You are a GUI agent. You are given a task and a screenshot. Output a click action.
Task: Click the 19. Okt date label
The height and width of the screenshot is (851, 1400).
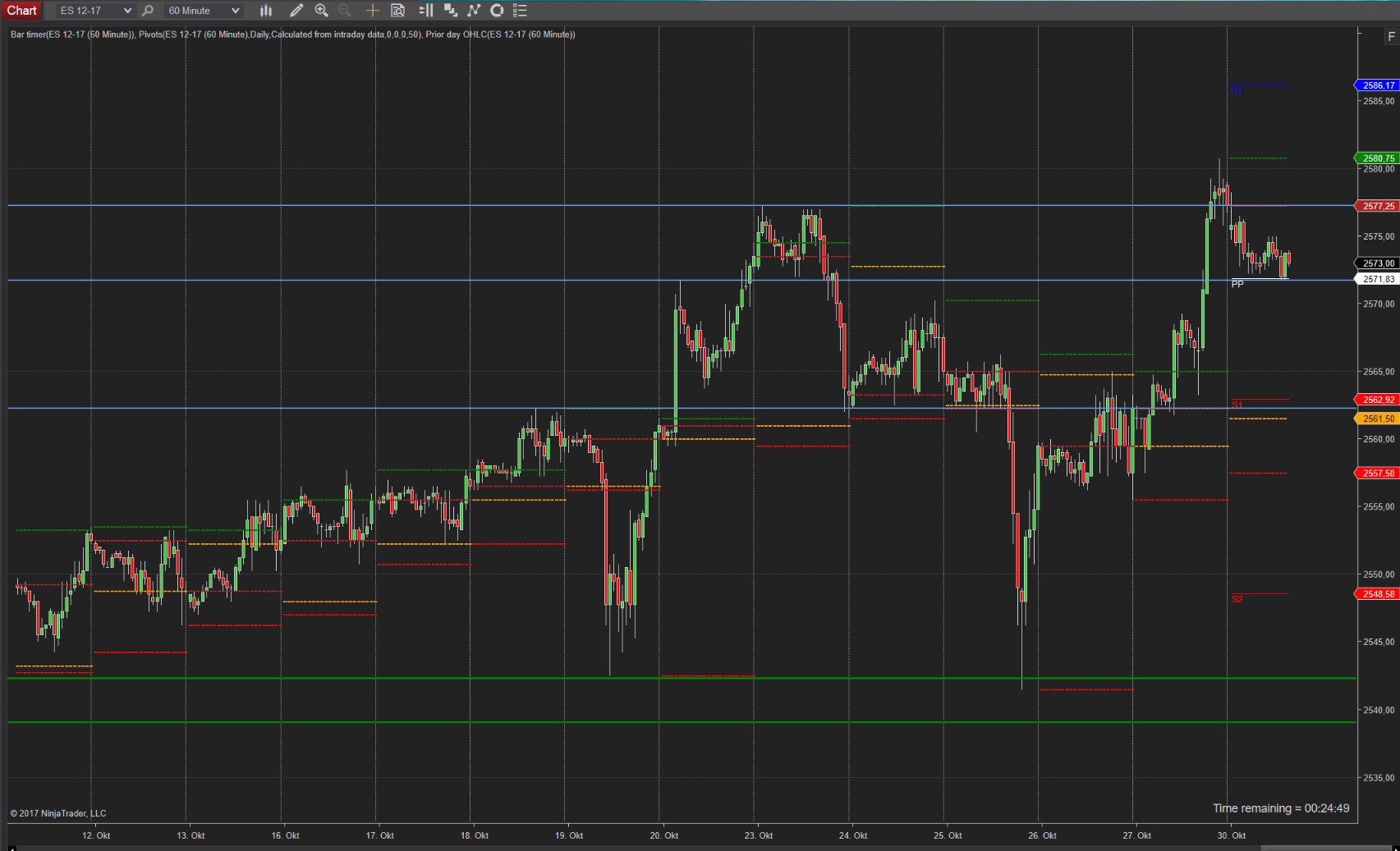pyautogui.click(x=569, y=835)
